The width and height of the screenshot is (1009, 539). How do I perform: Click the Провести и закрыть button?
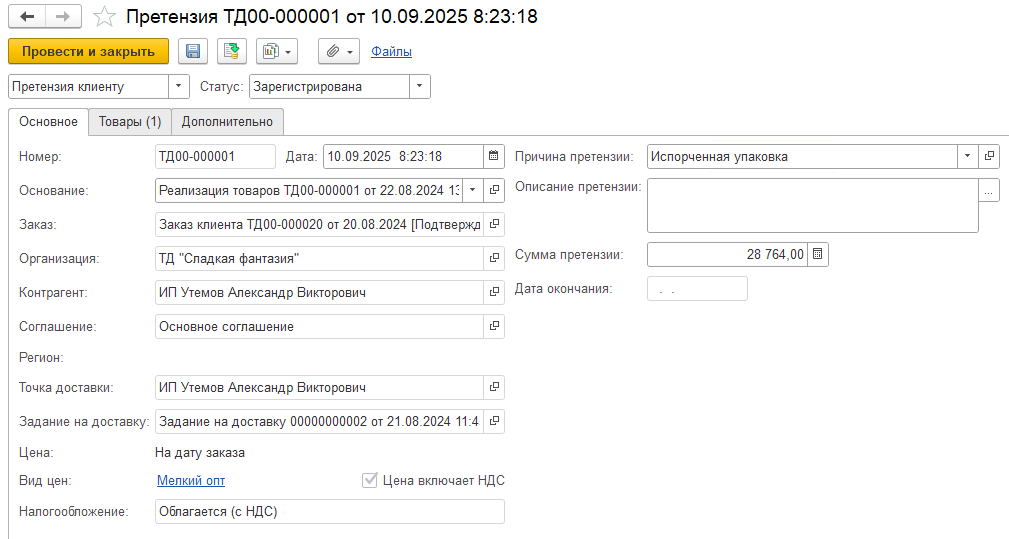click(x=88, y=51)
